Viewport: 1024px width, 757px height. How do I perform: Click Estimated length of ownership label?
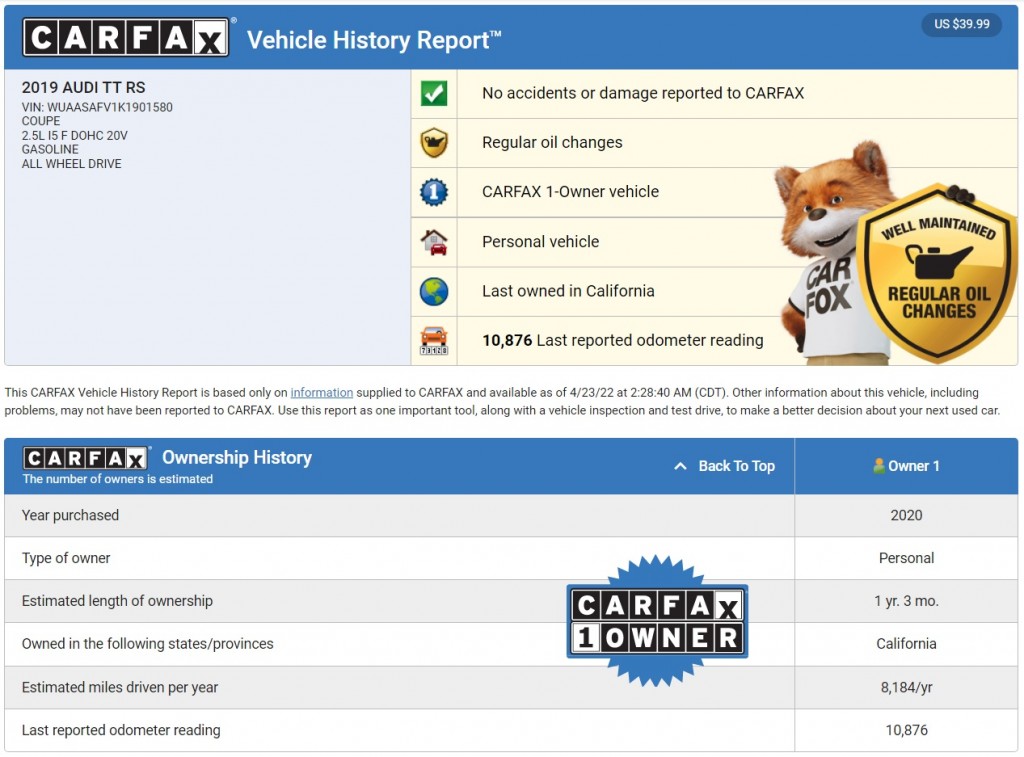point(118,601)
